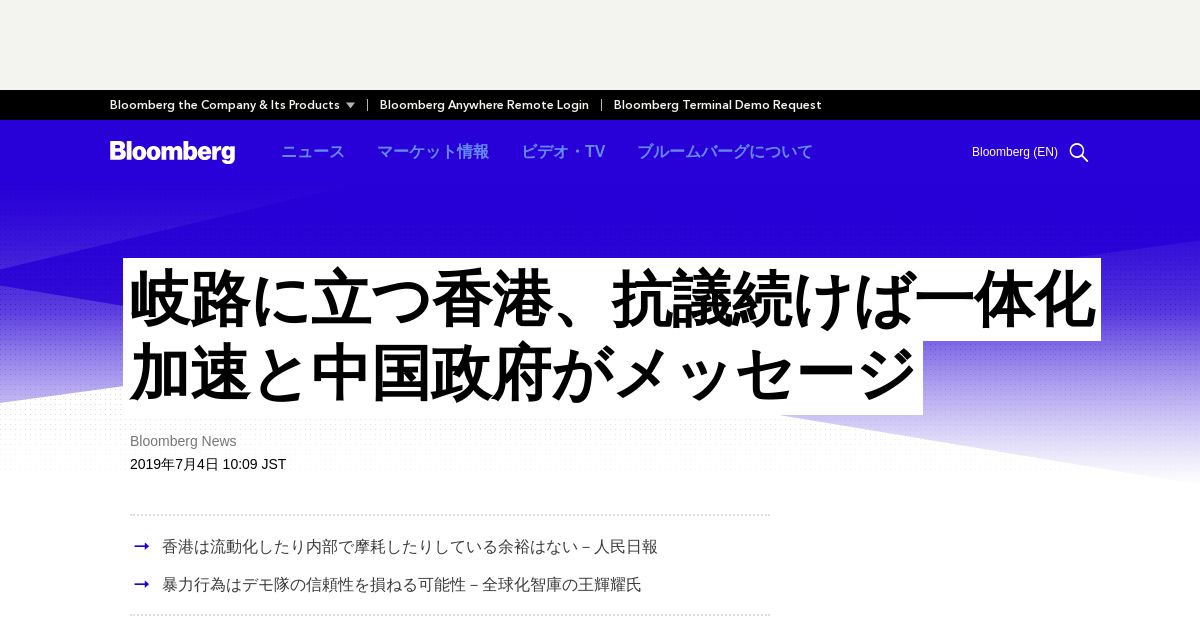Switch to Bloomberg (EN) edition
Image resolution: width=1200 pixels, height=630 pixels.
[1015, 152]
